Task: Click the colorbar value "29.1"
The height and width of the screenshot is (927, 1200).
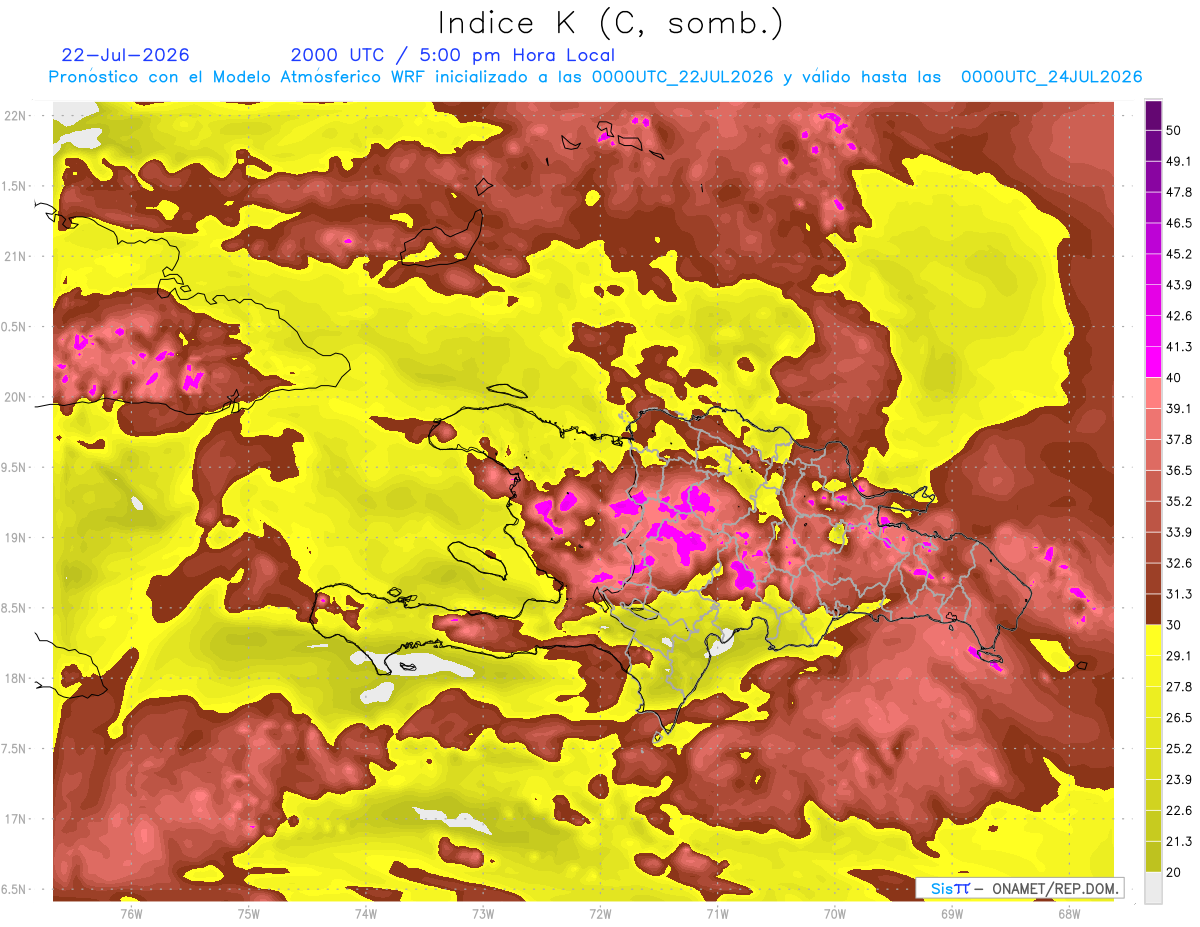Action: coord(1179,656)
